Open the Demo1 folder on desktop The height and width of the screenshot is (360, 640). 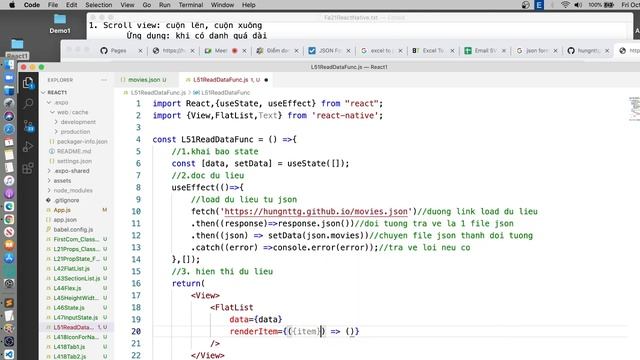point(60,24)
